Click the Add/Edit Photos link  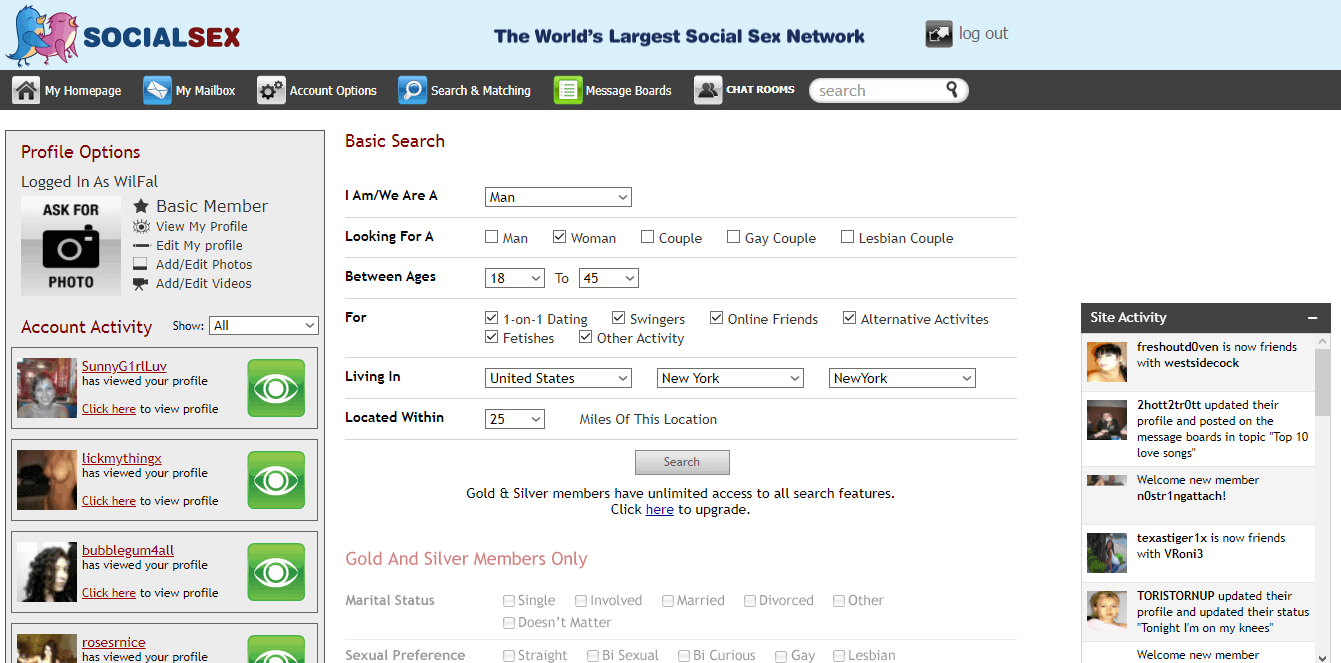click(204, 264)
